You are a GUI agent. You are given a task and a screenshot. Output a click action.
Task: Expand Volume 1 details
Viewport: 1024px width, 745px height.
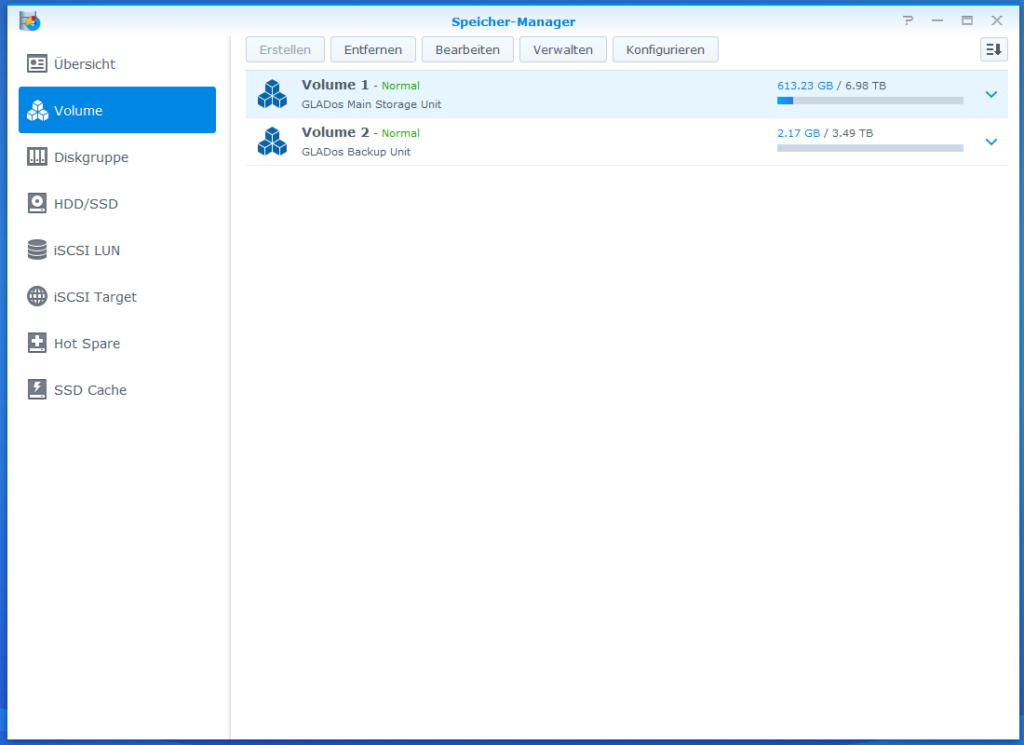click(991, 94)
